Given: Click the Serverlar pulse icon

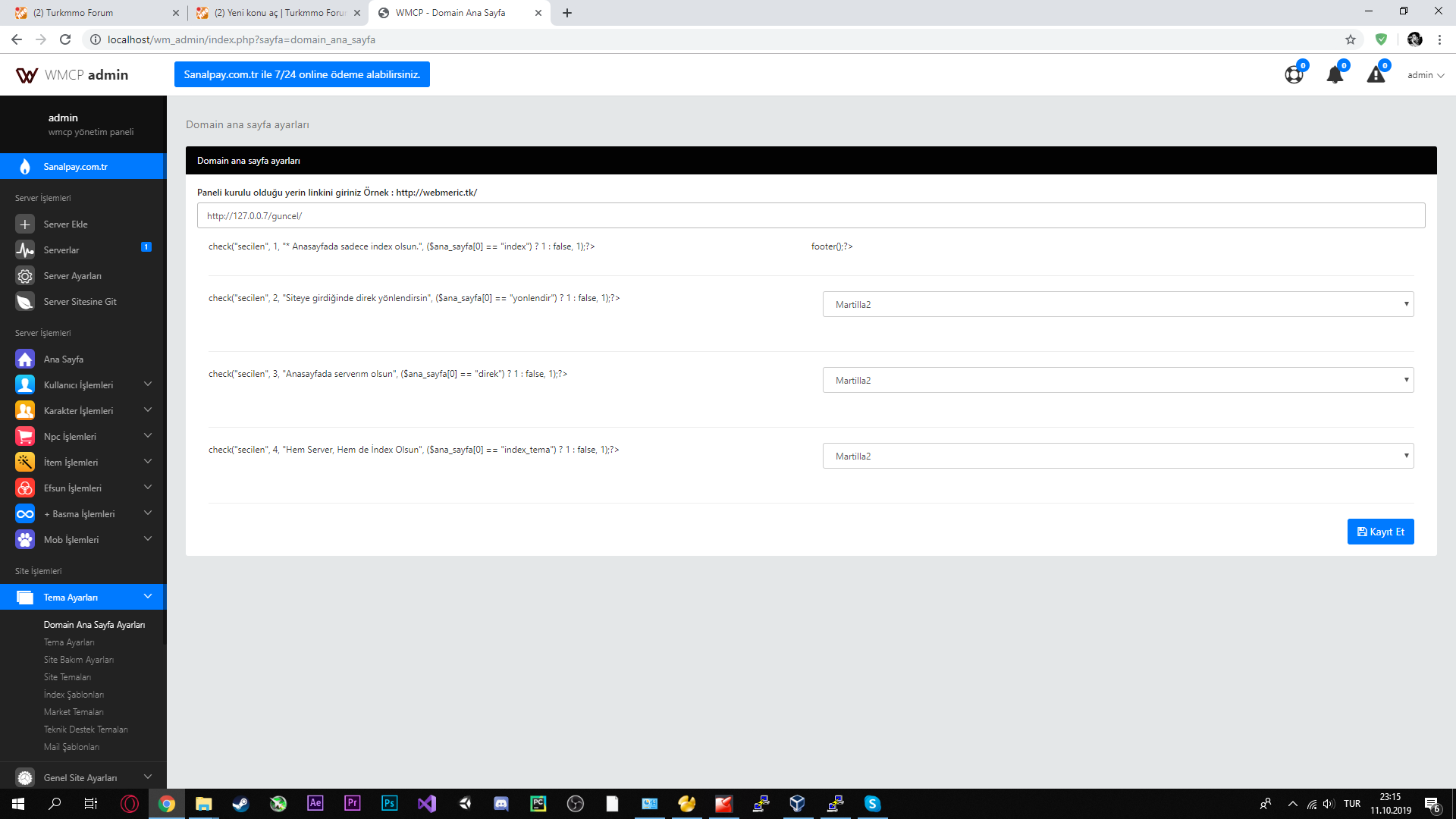Looking at the screenshot, I should point(25,250).
